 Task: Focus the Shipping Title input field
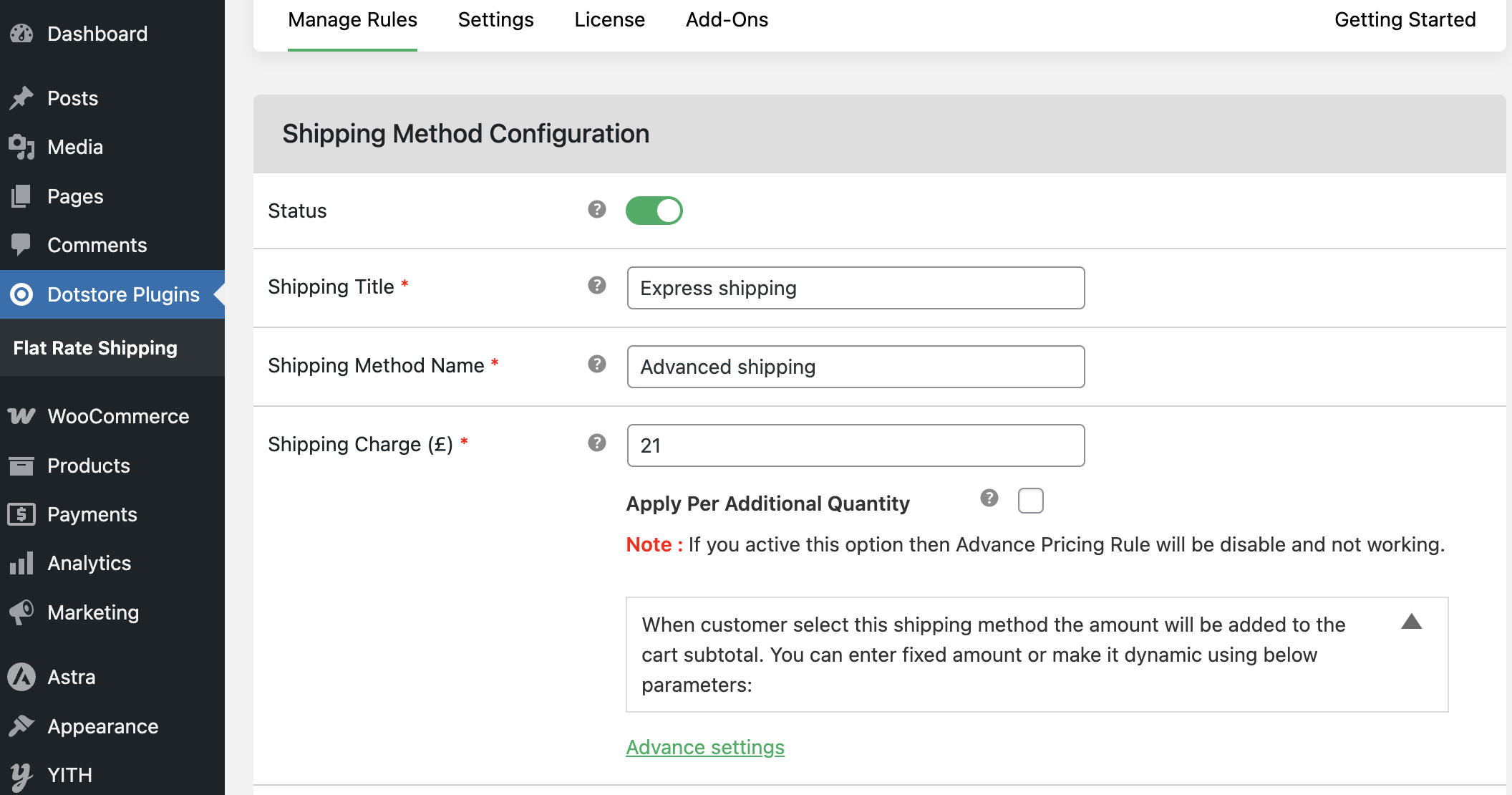click(x=856, y=288)
